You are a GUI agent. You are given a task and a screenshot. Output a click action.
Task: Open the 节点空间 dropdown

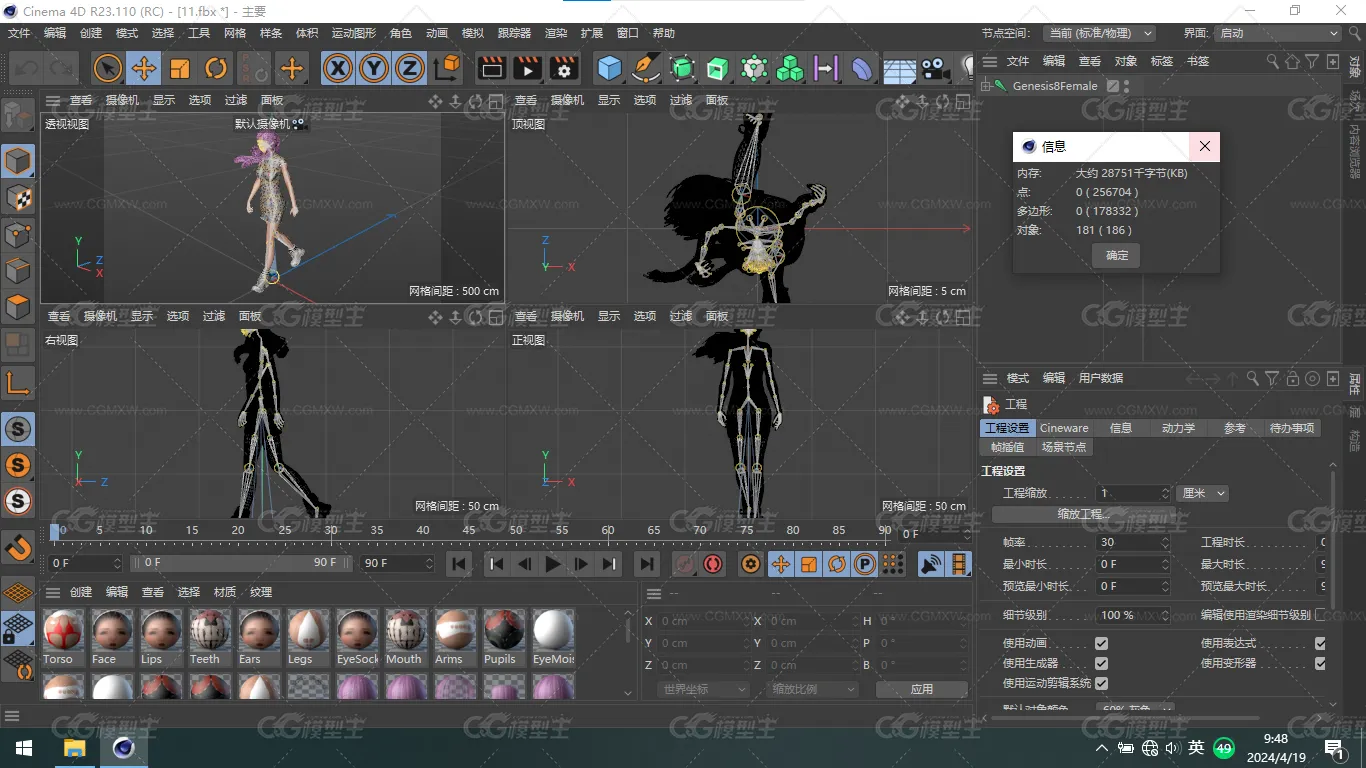click(1098, 33)
